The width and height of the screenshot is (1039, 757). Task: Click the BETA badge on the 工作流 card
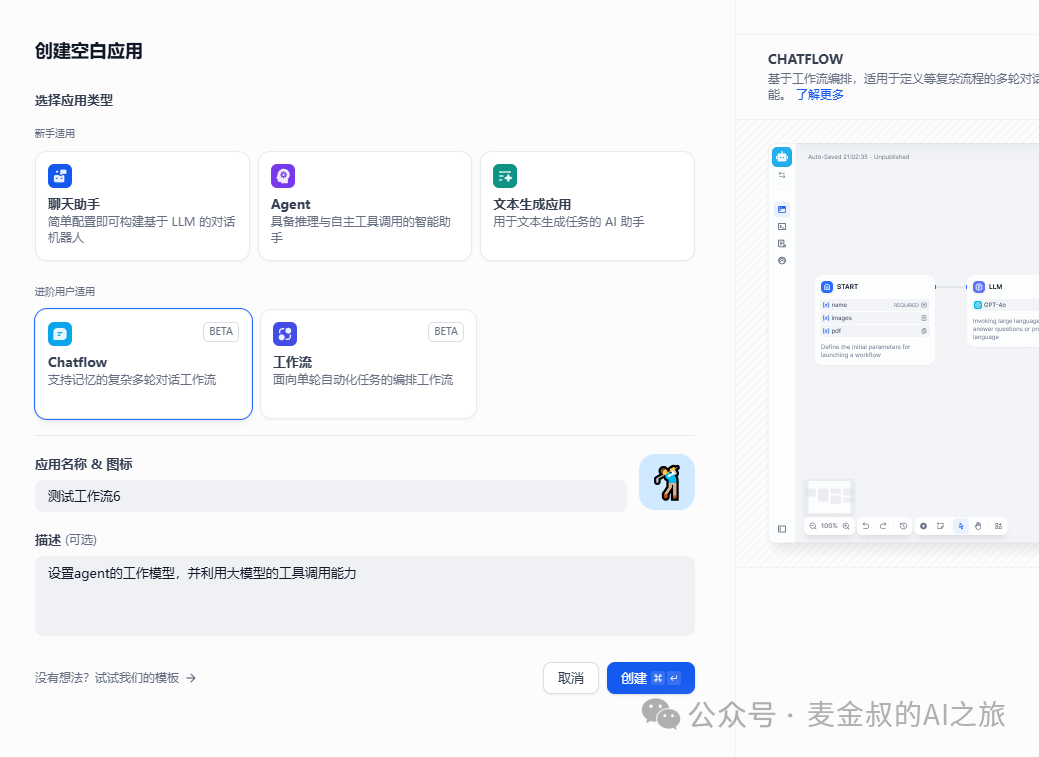coord(446,331)
